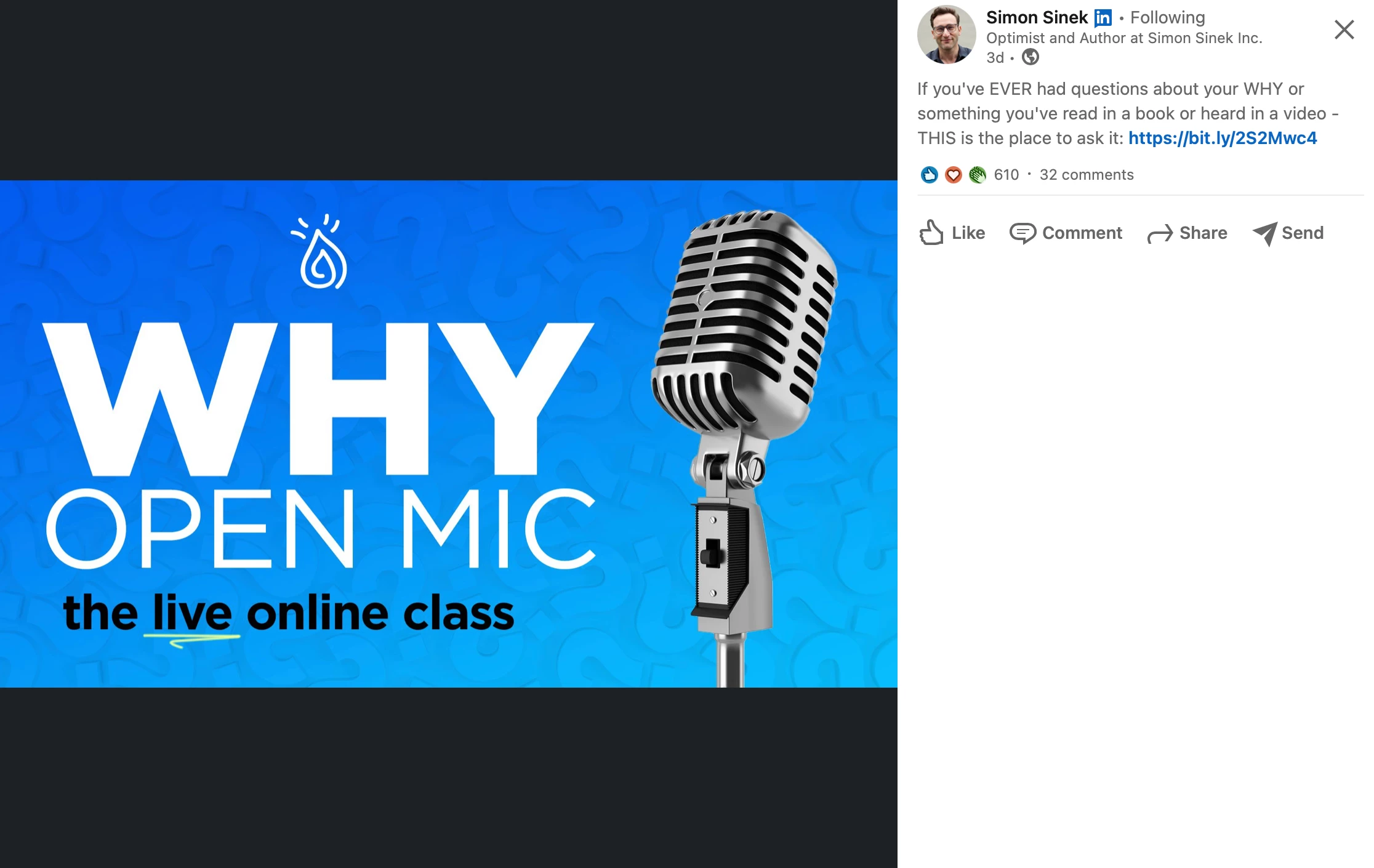Click the Simon Sinek name link
The image size is (1374, 868).
tap(1037, 17)
